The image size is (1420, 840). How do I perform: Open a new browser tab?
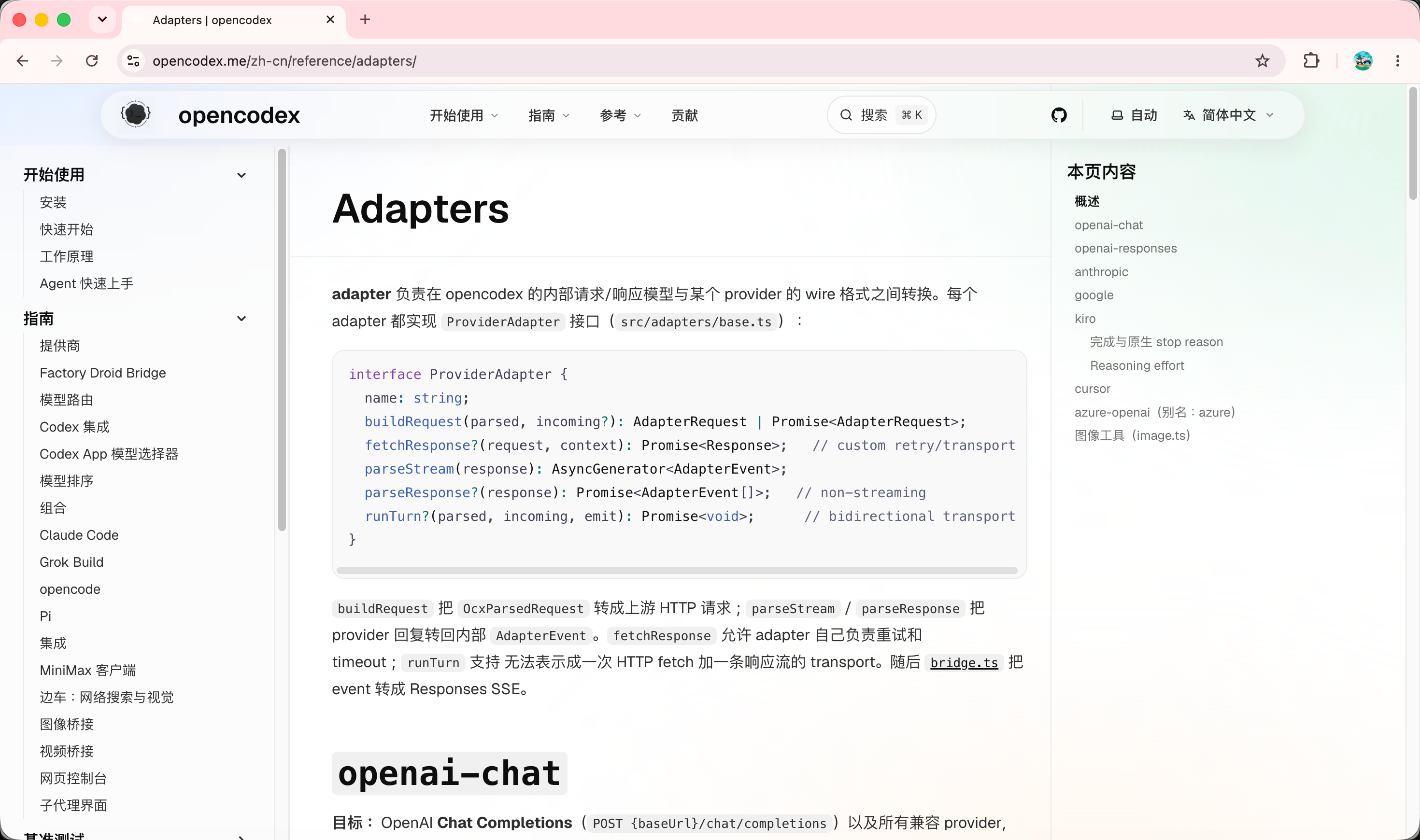[365, 20]
